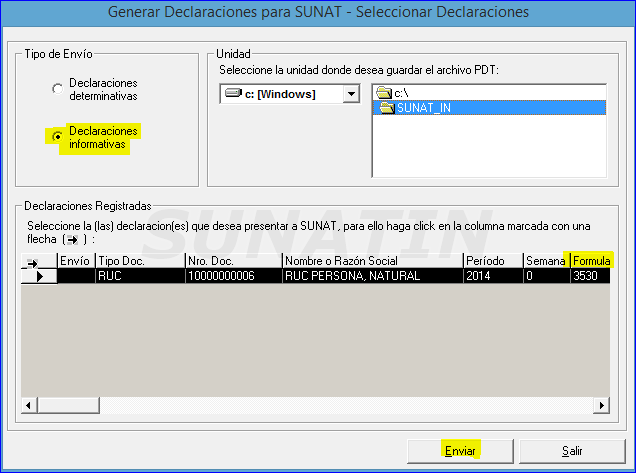Click the Enviar button
The width and height of the screenshot is (636, 473).
[x=460, y=451]
